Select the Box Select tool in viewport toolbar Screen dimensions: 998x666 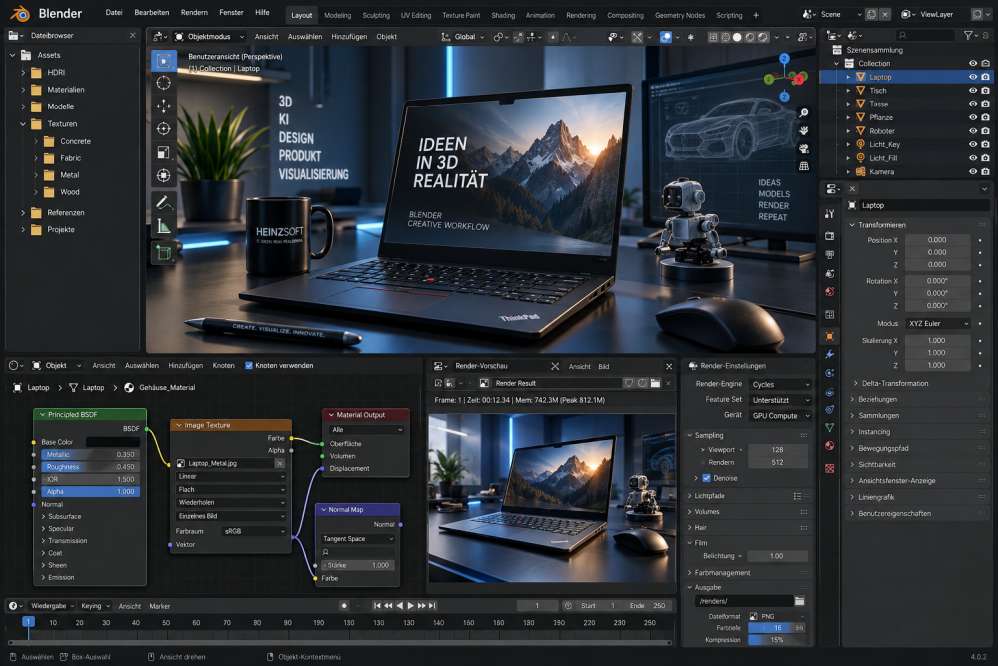coord(164,60)
